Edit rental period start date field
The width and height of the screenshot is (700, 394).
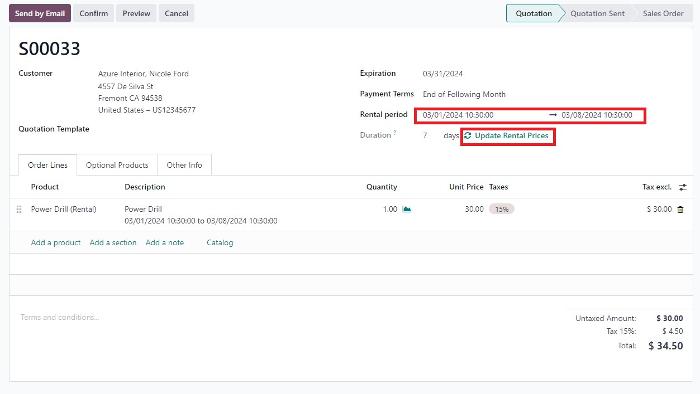pos(458,115)
